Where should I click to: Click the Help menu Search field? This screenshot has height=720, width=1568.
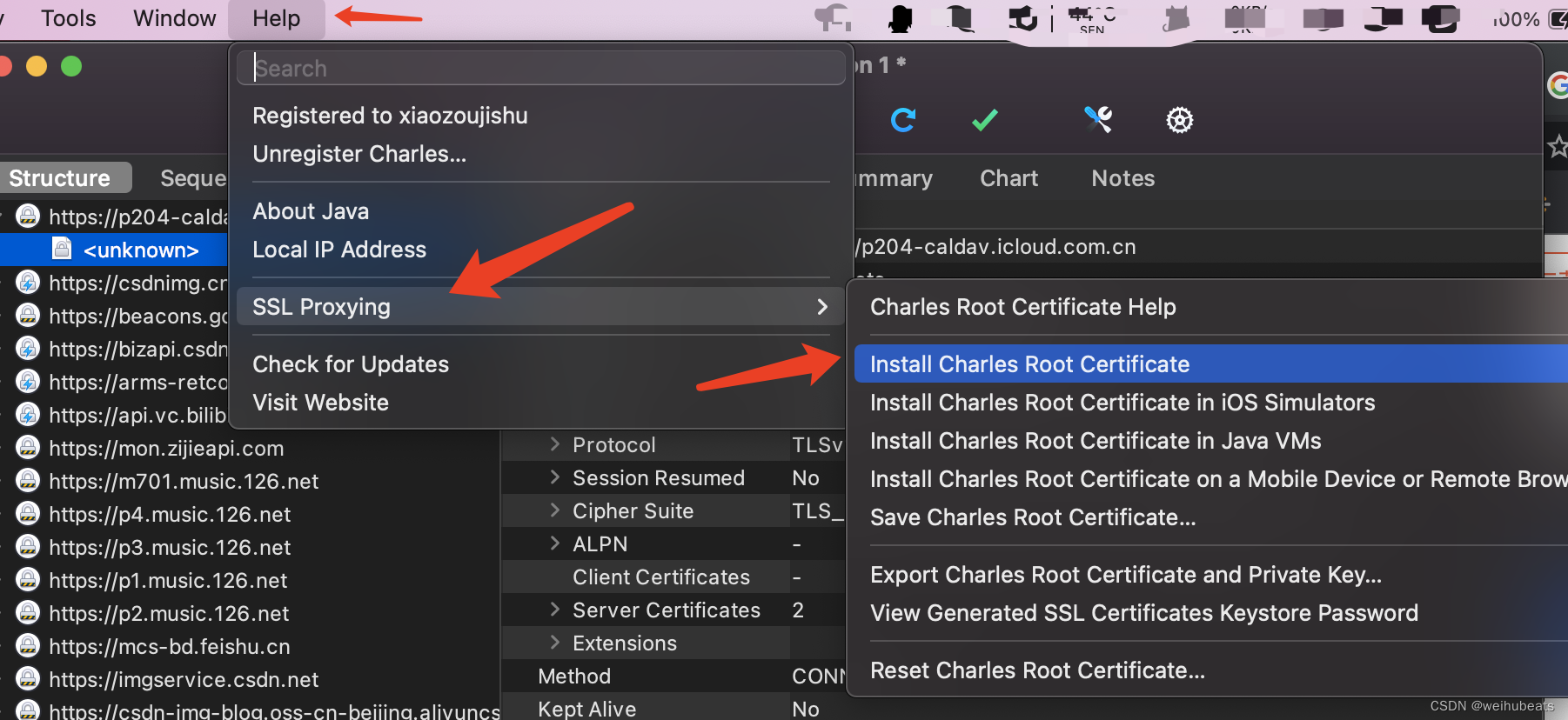pyautogui.click(x=540, y=68)
